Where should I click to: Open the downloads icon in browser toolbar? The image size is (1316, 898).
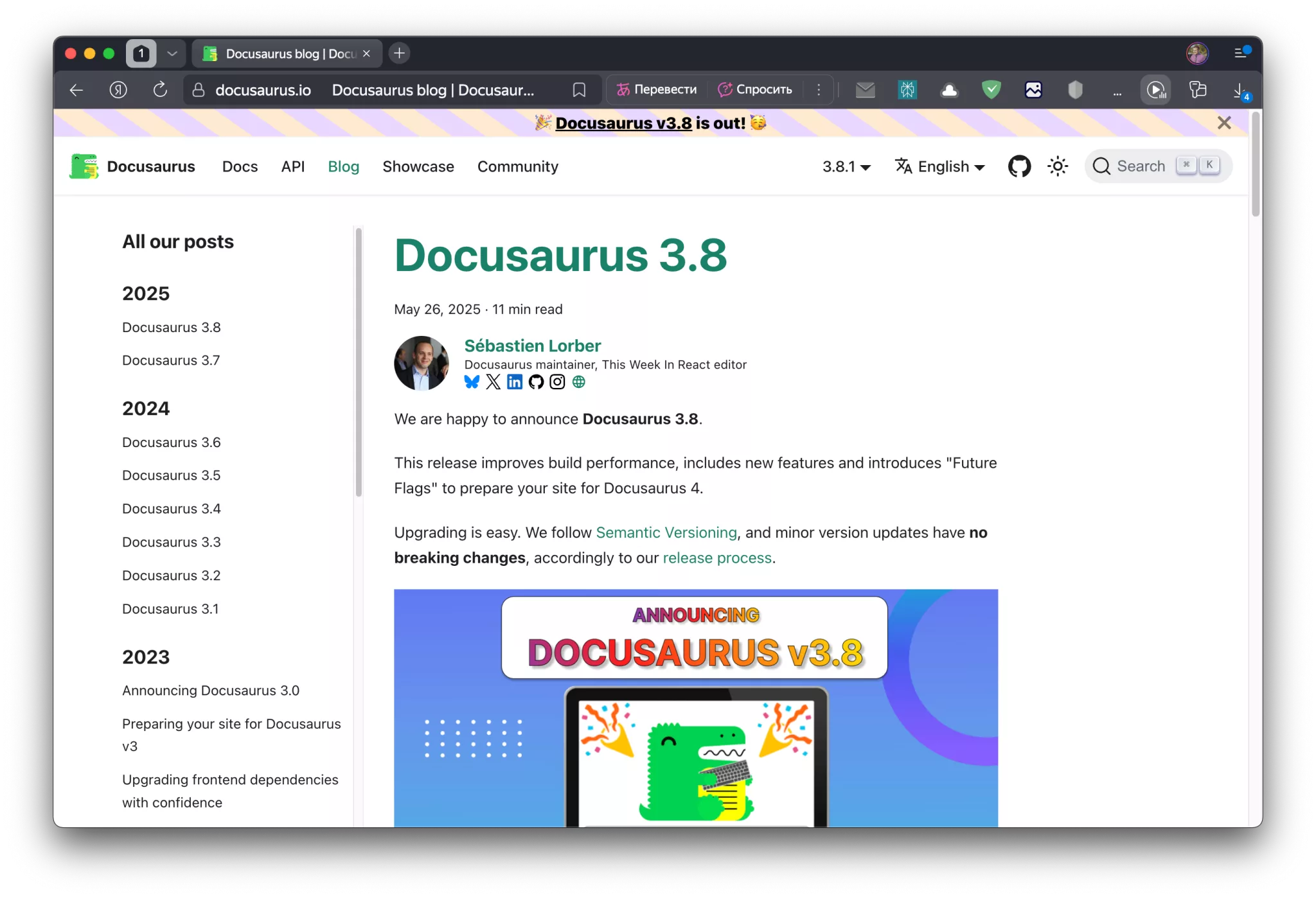pyautogui.click(x=1240, y=91)
